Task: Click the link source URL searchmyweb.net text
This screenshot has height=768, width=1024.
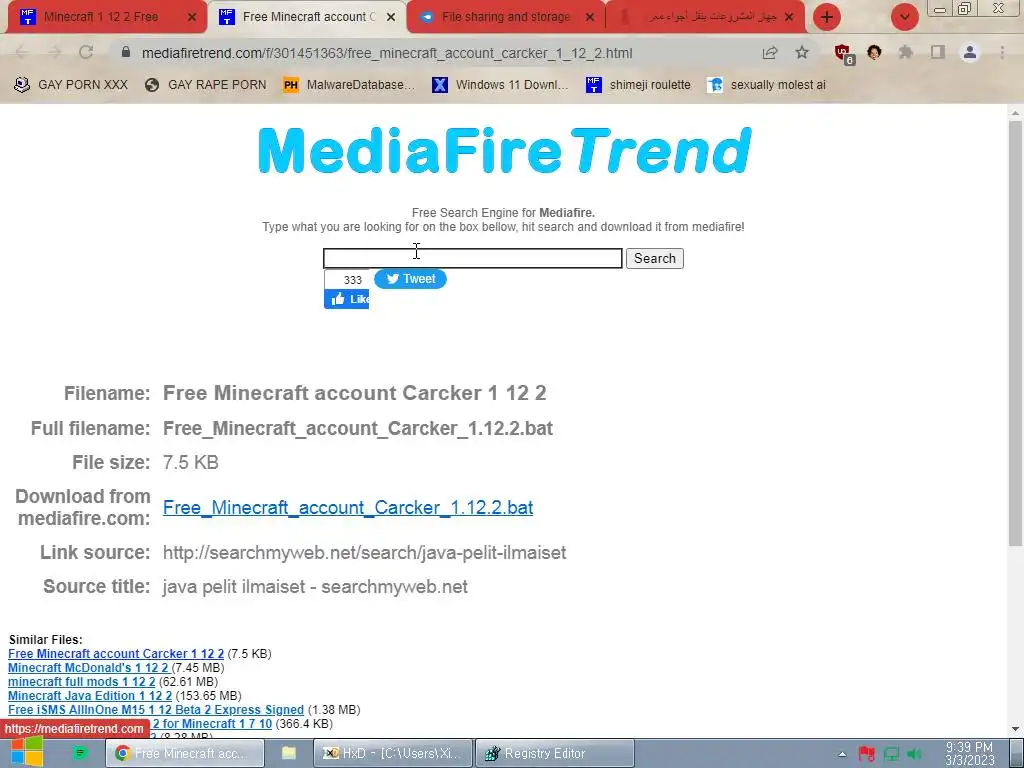Action: click(364, 552)
